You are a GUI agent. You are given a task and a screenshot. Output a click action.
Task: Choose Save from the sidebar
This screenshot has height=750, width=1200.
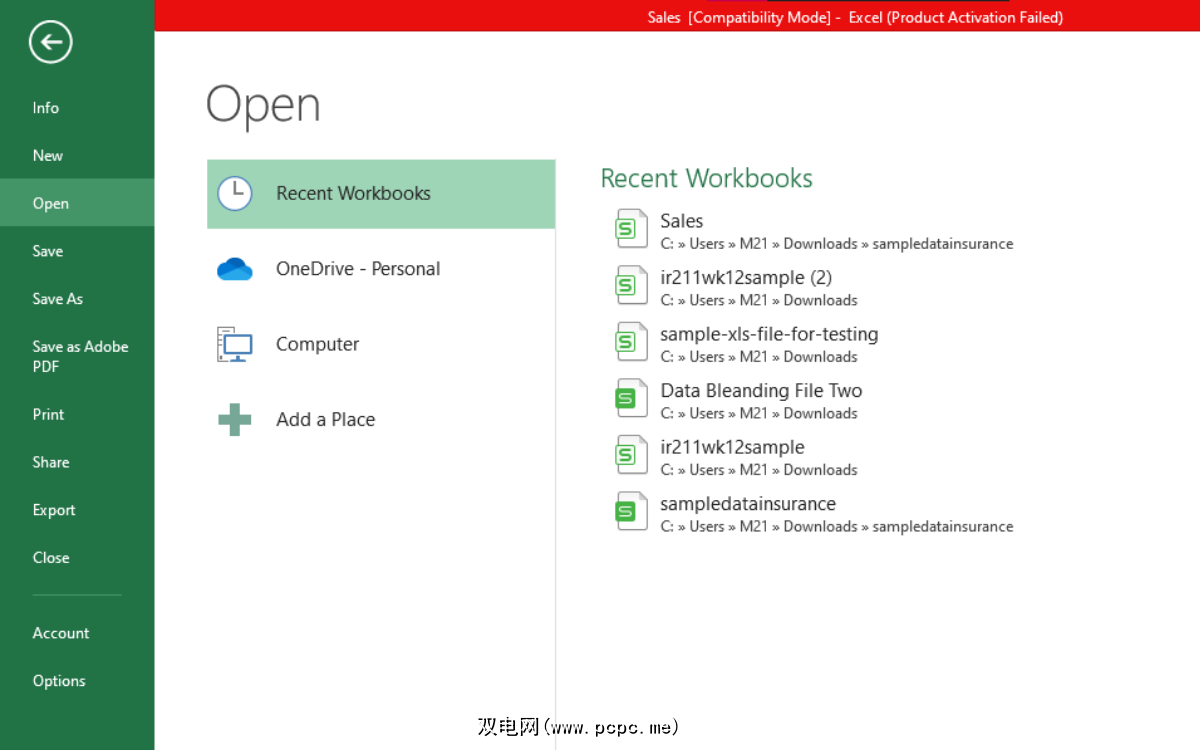[77, 251]
